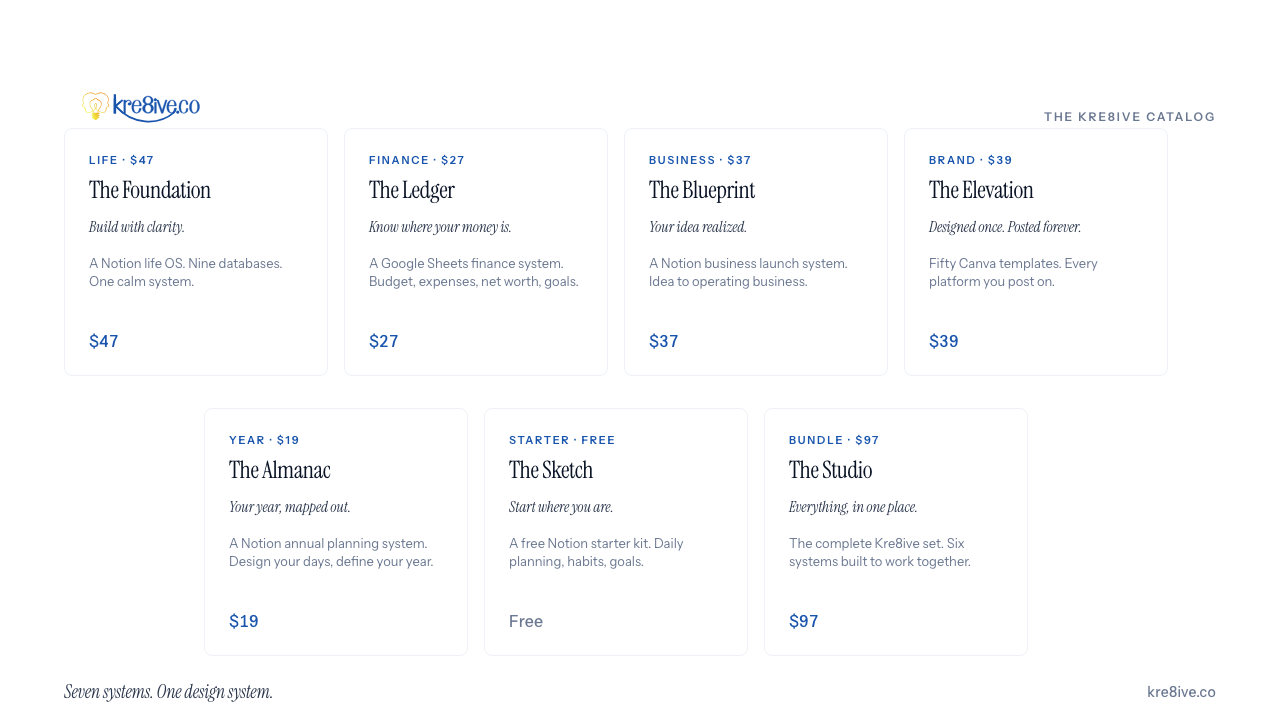The width and height of the screenshot is (1280, 720).
Task: Click the $97 price on Studio card
Action: coord(804,621)
